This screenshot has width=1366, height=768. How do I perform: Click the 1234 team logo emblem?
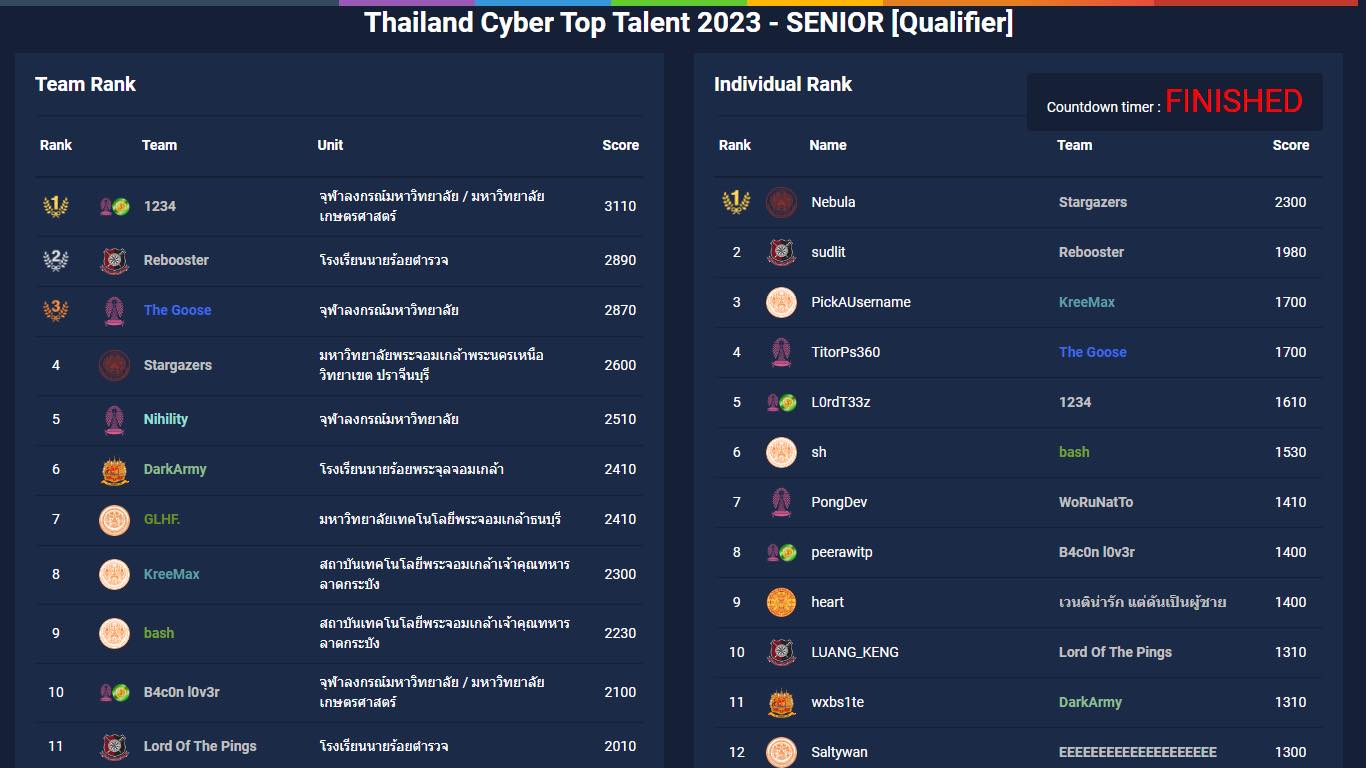(113, 204)
